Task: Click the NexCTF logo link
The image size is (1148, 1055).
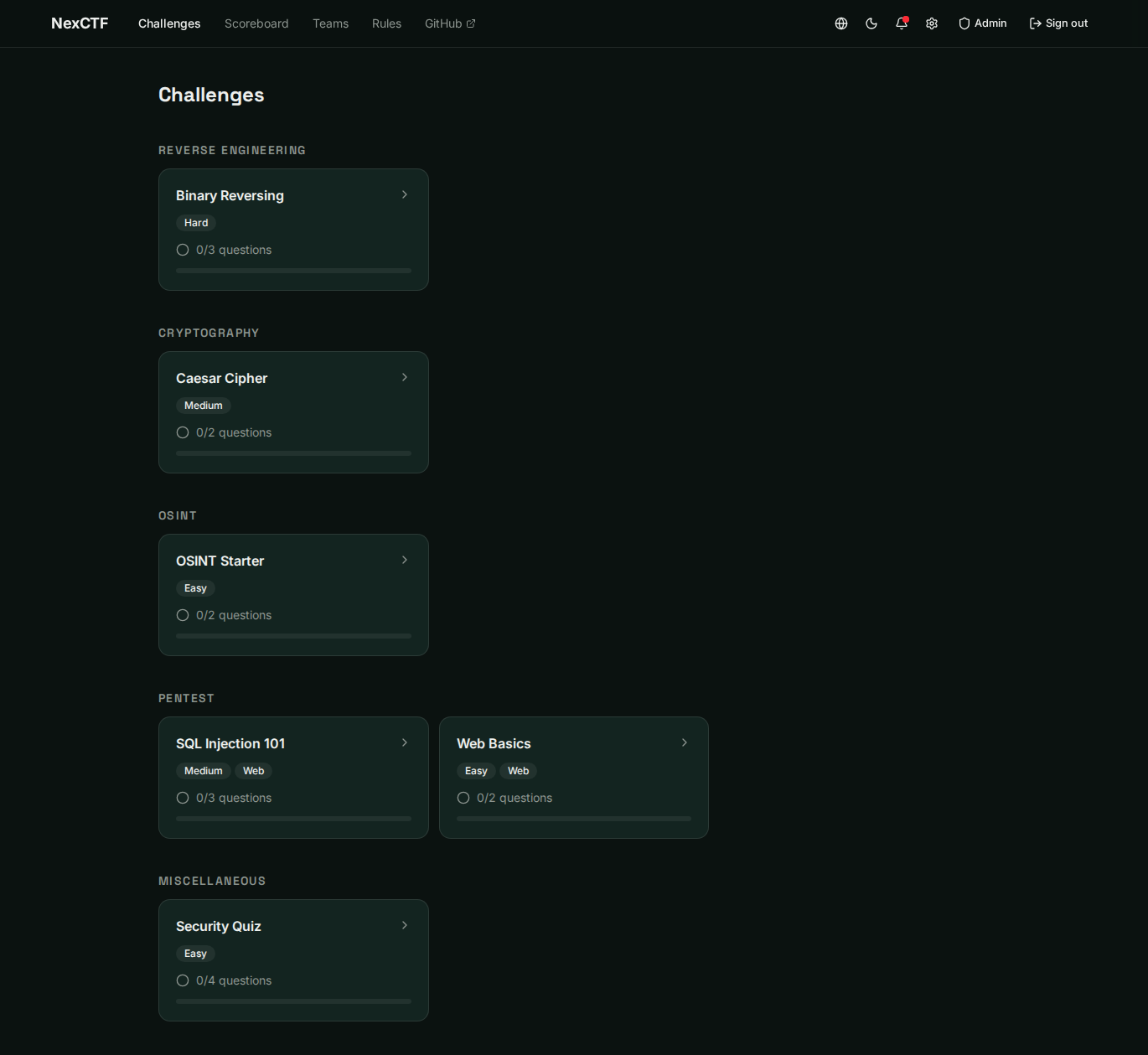Action: click(80, 23)
